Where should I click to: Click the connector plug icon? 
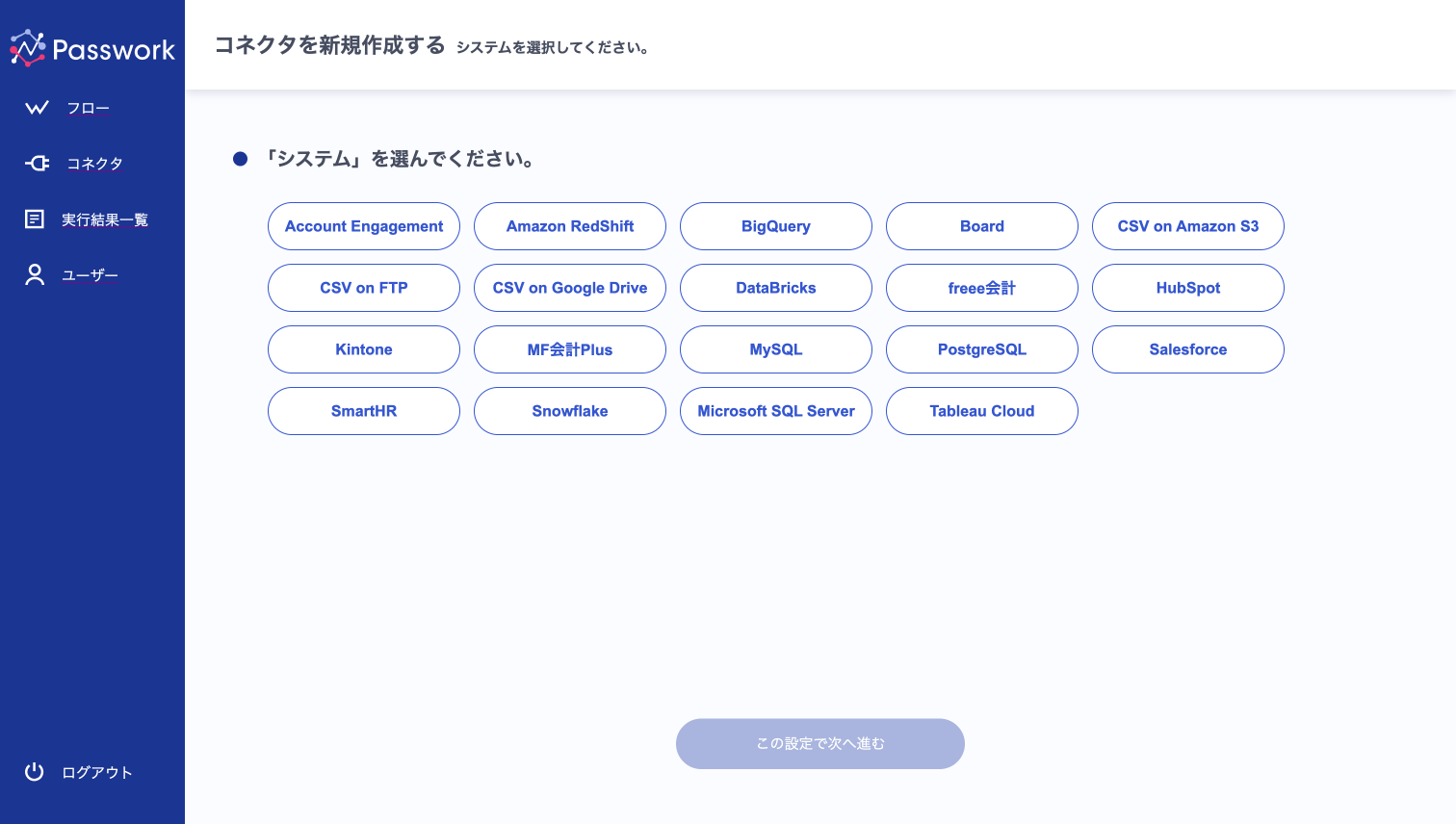pyautogui.click(x=37, y=164)
